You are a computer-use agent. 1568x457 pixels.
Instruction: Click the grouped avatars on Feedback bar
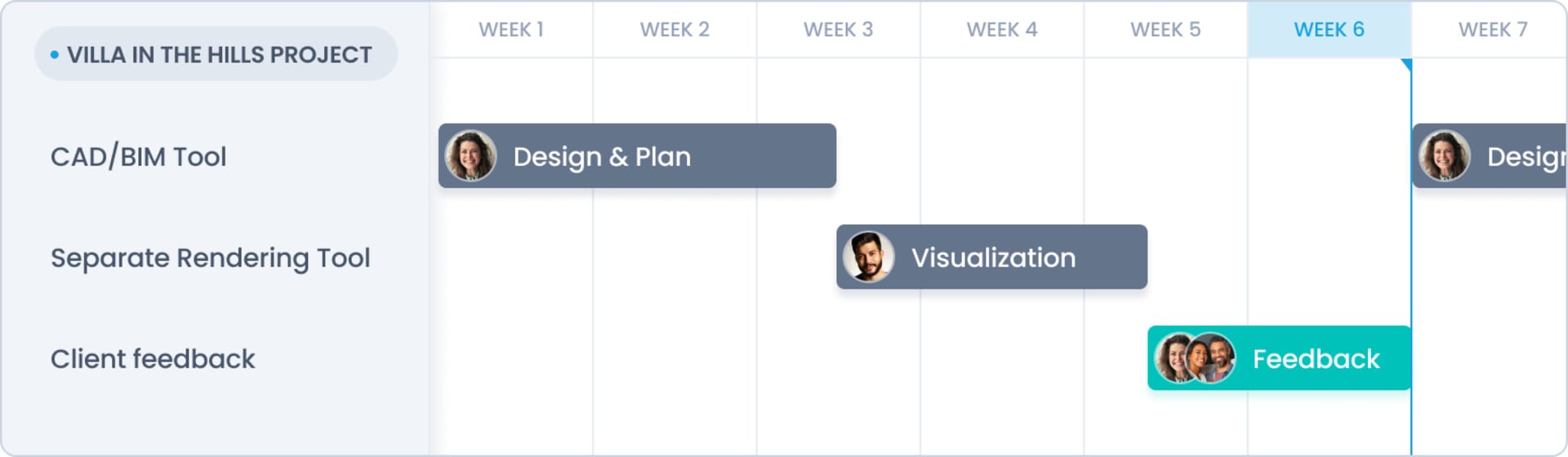click(x=1195, y=358)
